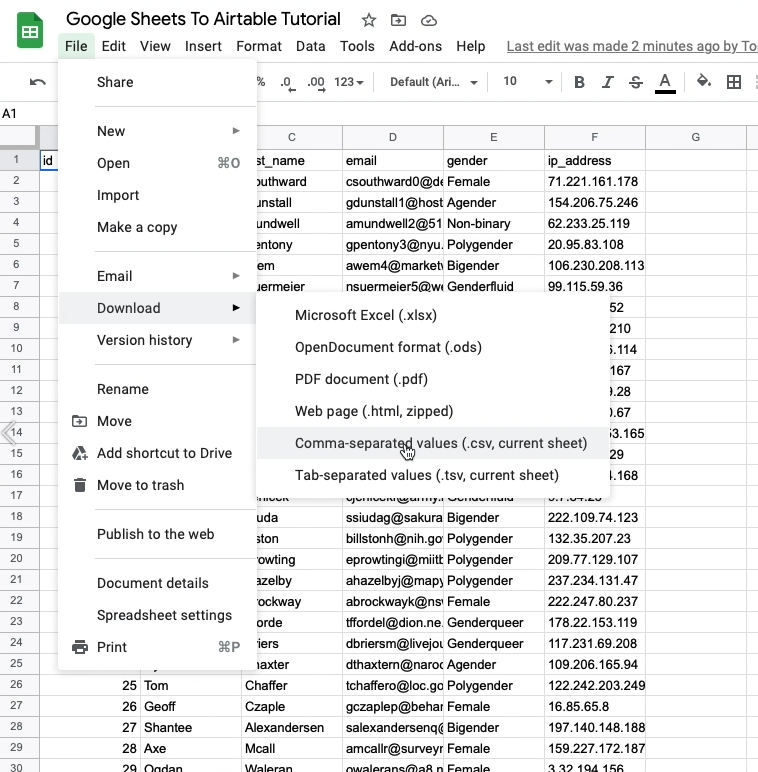Choose Share from File menu
This screenshot has height=772, width=758.
point(158,82)
